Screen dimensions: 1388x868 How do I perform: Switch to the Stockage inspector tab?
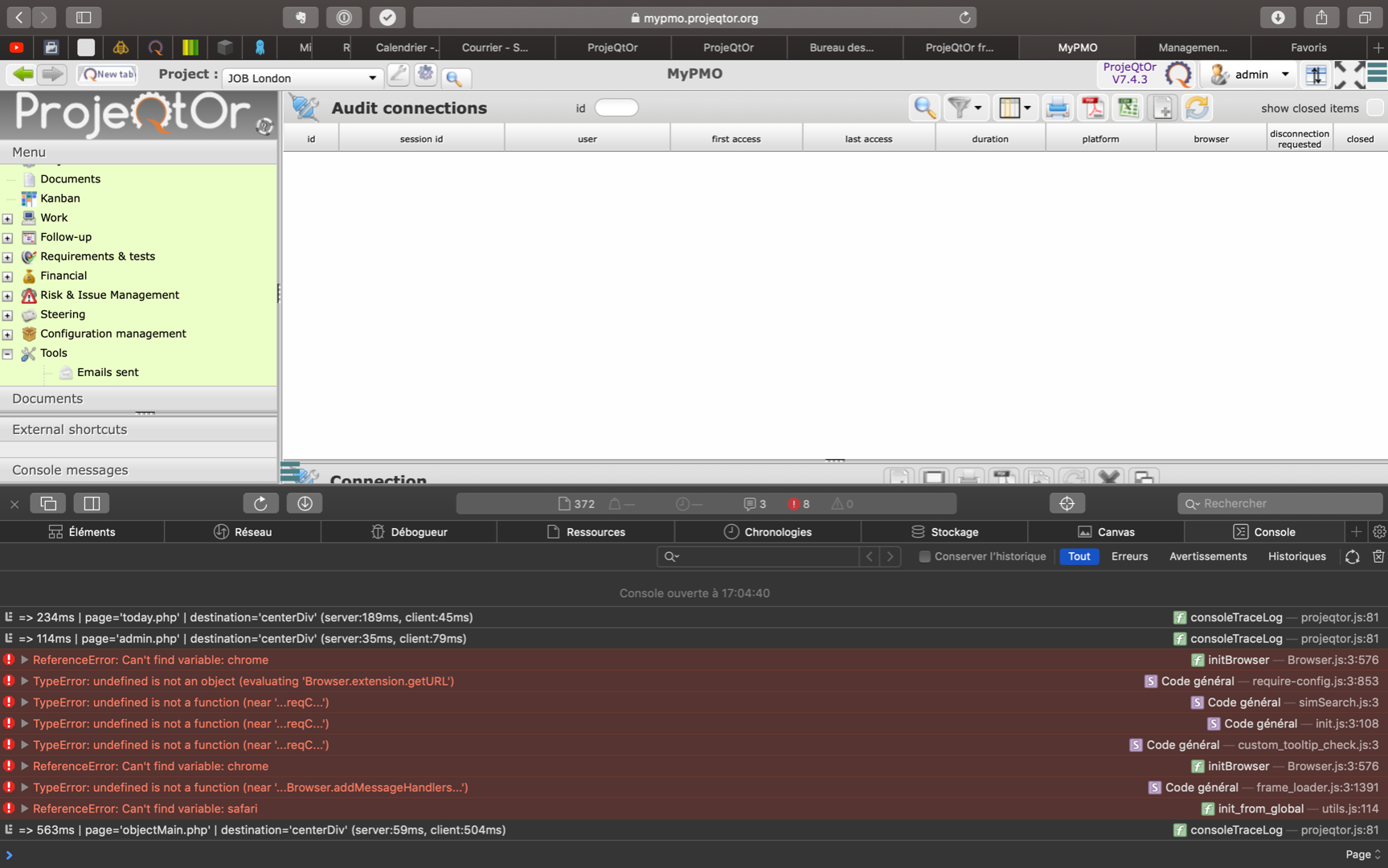click(944, 532)
